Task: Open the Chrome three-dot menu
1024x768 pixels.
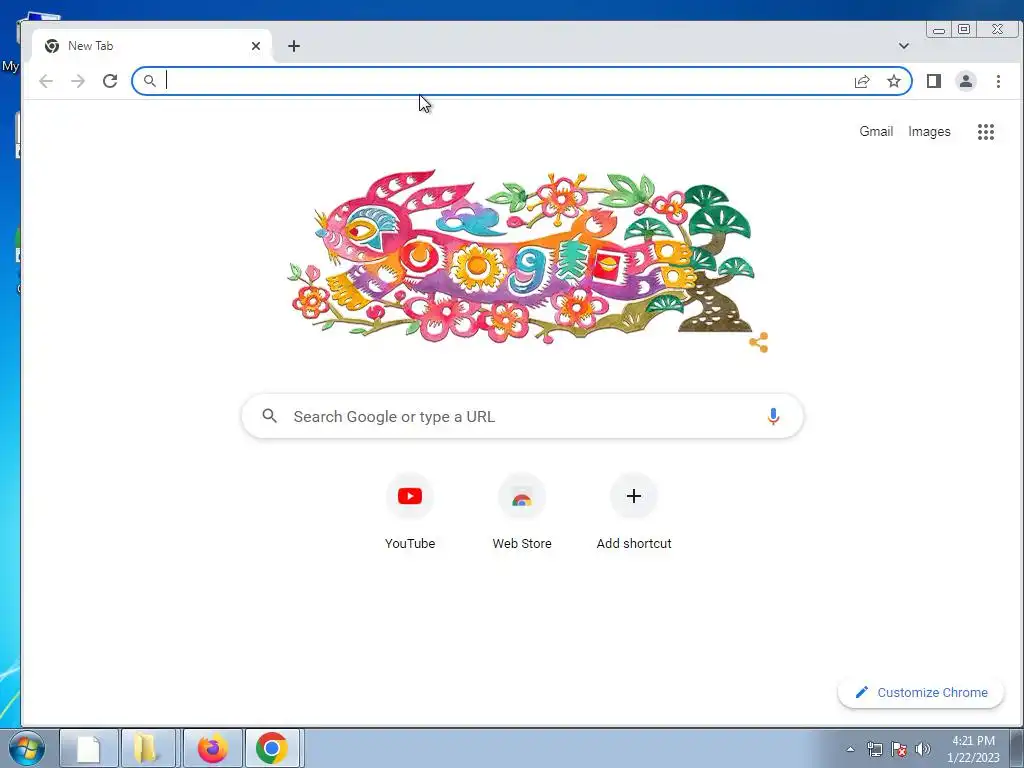Action: tap(998, 81)
